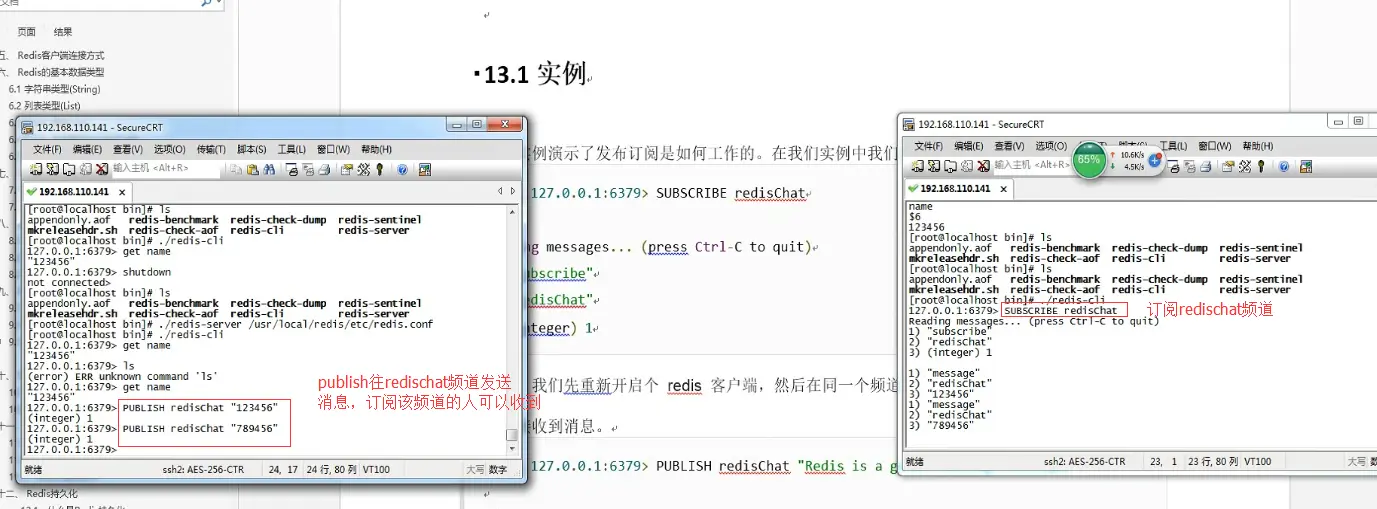Click Connect icon in the PUBLISH-session SecureCRT toolbar
Viewport: 1377px width, 509px height.
(36, 169)
